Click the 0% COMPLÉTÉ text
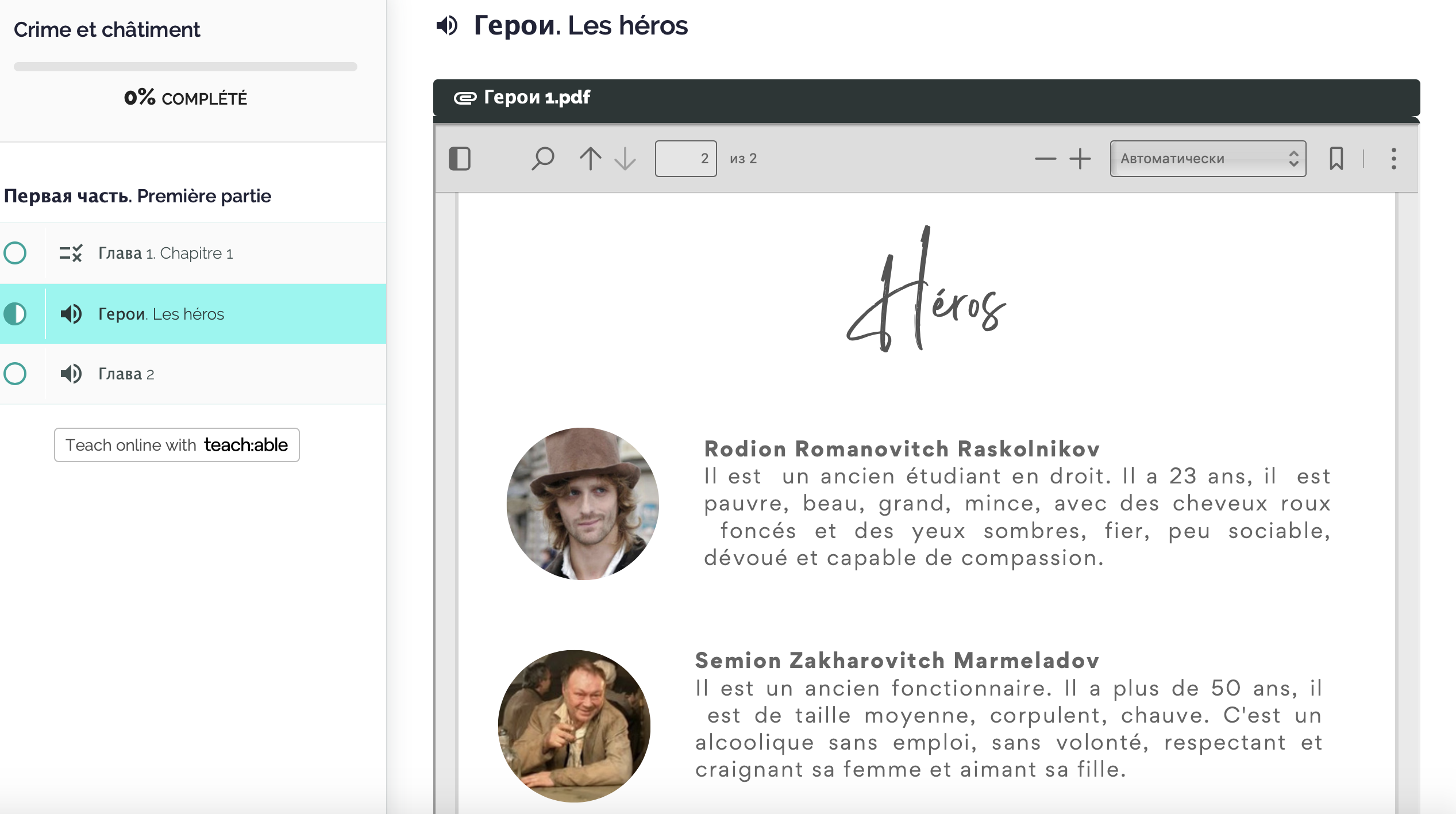Viewport: 1456px width, 814px height. (185, 98)
